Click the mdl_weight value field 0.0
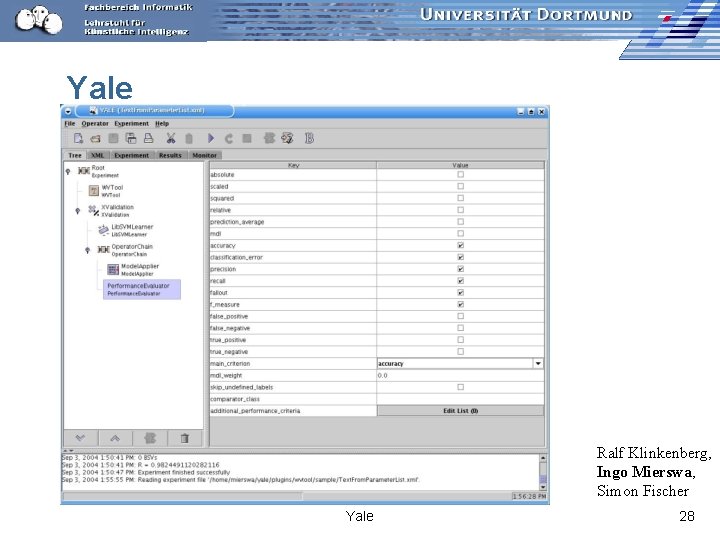 (460, 375)
